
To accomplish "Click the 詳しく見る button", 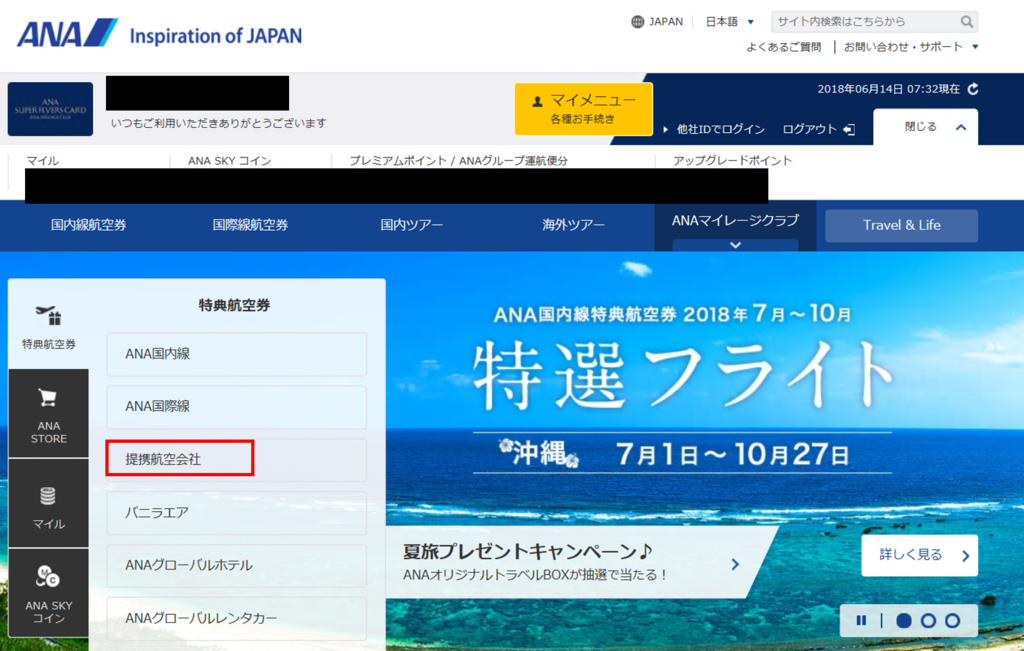I will click(x=920, y=555).
